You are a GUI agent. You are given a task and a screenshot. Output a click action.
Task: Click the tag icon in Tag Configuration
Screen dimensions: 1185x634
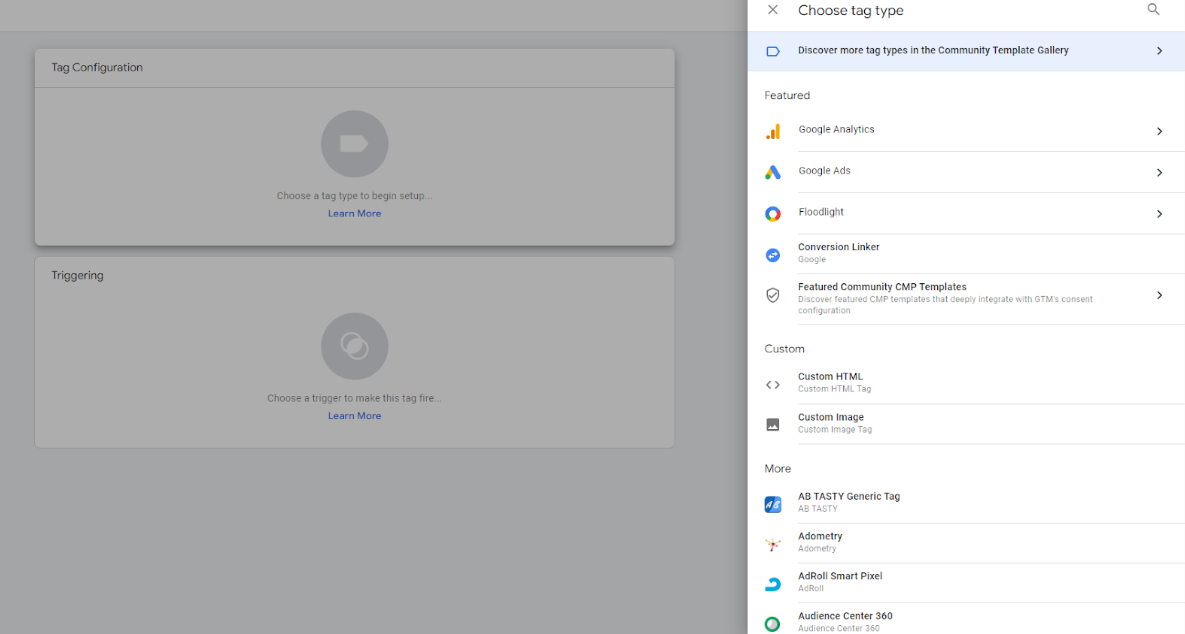[x=354, y=144]
